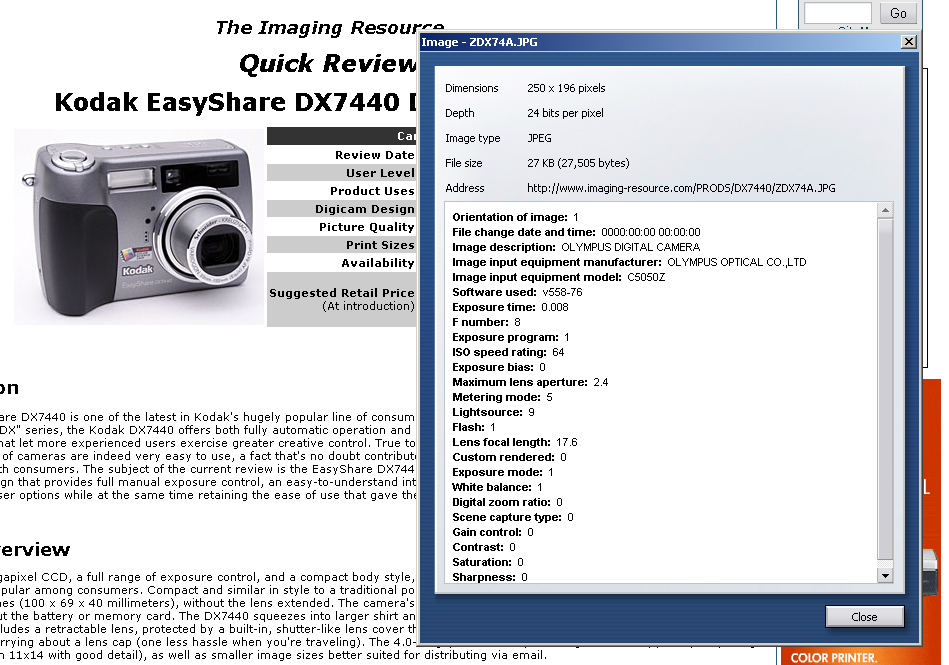The image size is (949, 665).
Task: Select the 'F number' 8 row
Action: point(487,323)
